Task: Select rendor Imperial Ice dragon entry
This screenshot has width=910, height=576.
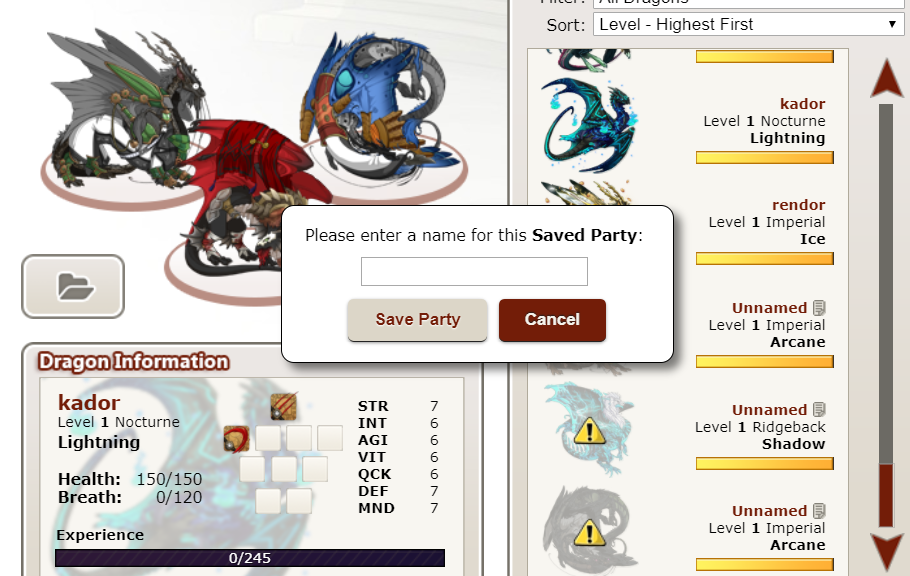Action: coord(688,224)
